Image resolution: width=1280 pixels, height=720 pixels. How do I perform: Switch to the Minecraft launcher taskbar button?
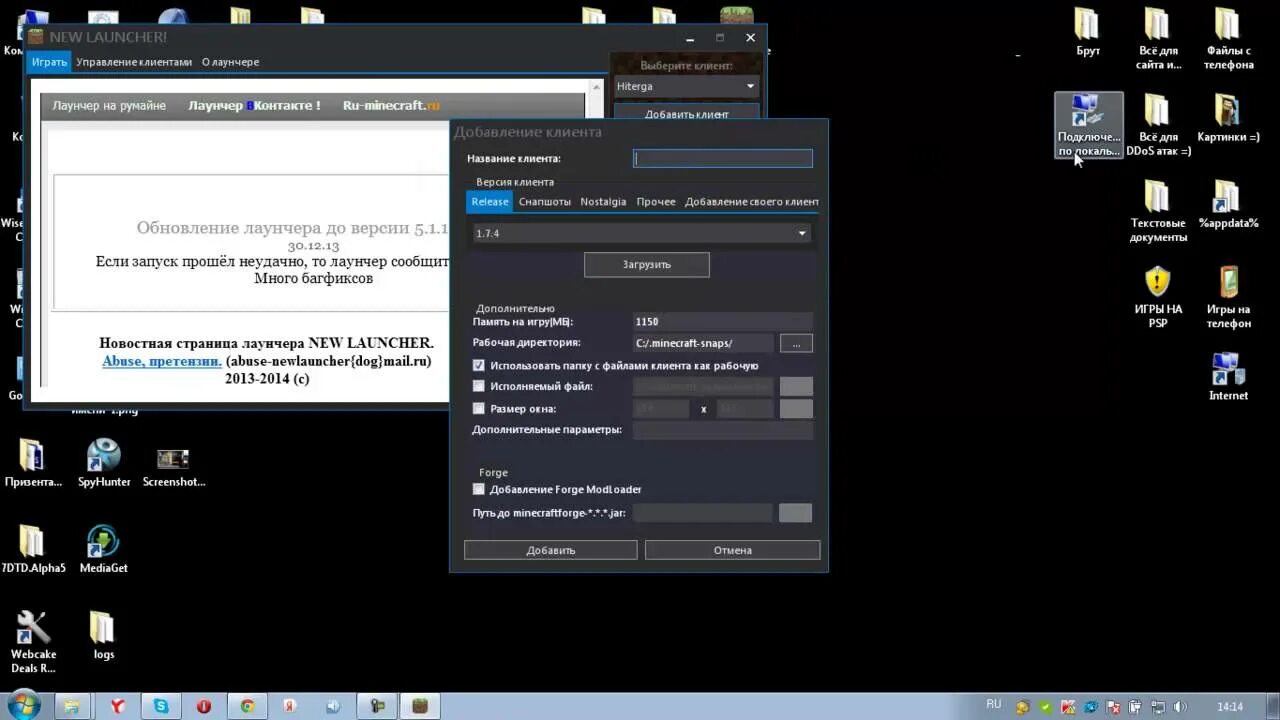[421, 706]
